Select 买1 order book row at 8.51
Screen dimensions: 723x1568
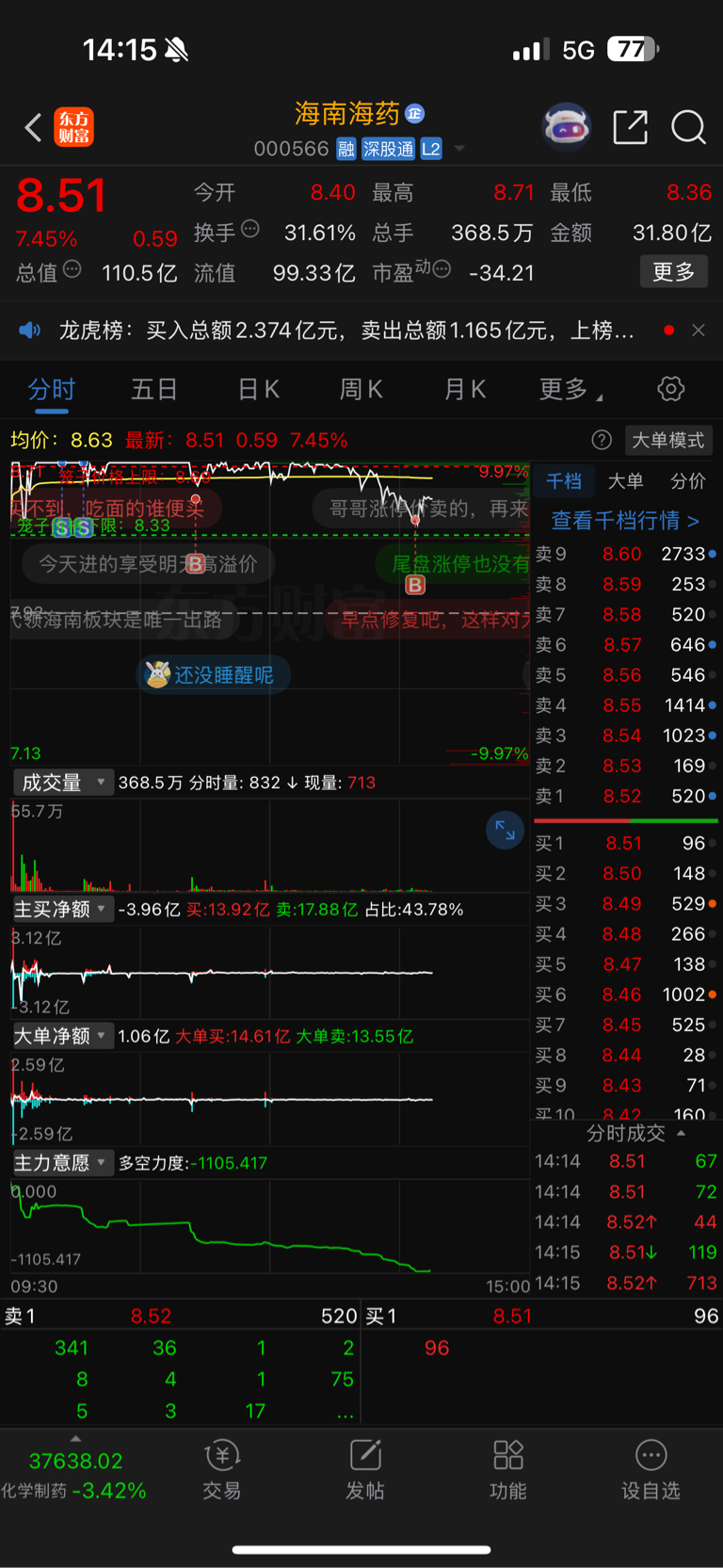(x=626, y=843)
